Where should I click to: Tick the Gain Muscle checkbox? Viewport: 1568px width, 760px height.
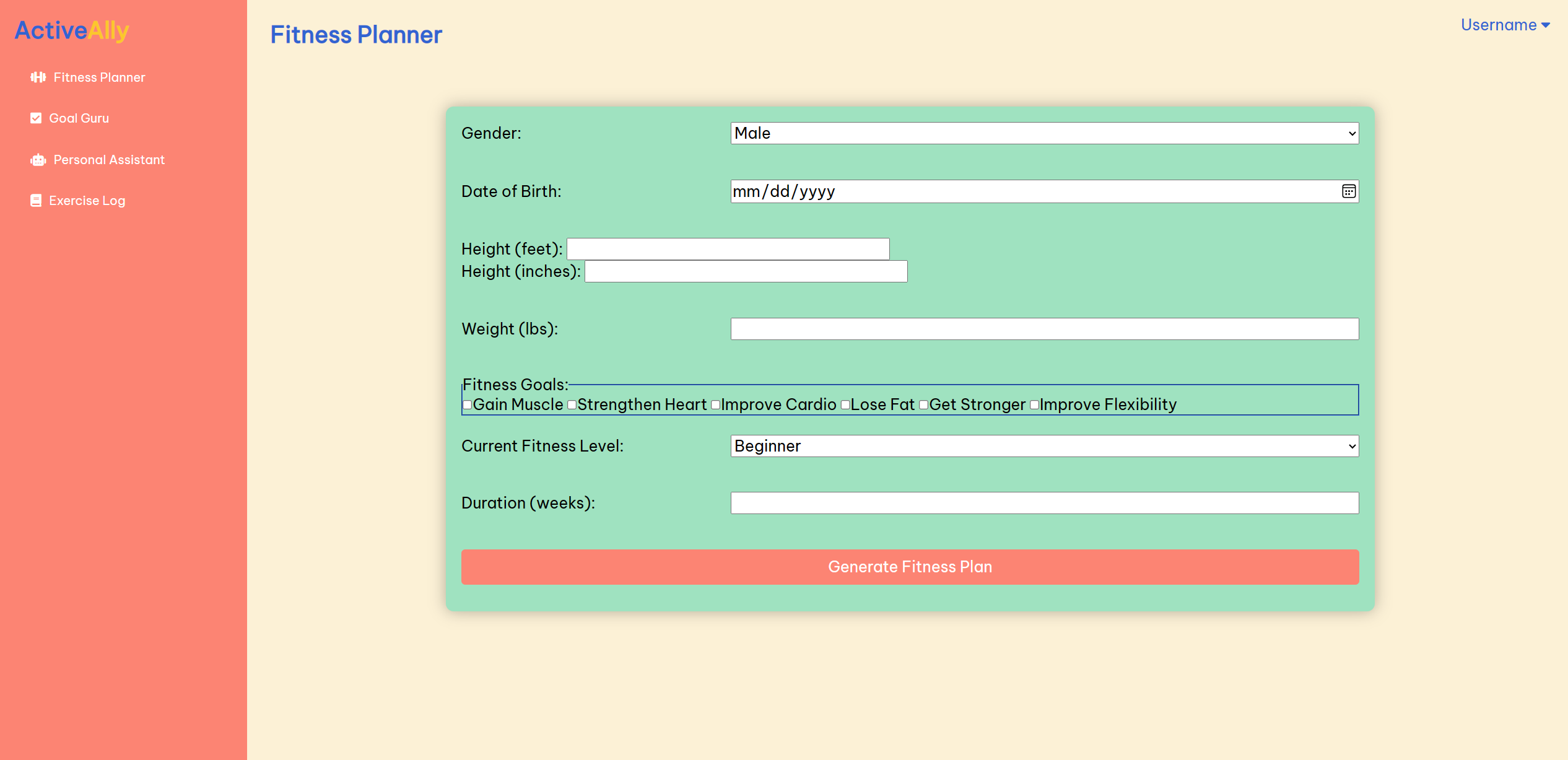pyautogui.click(x=468, y=405)
